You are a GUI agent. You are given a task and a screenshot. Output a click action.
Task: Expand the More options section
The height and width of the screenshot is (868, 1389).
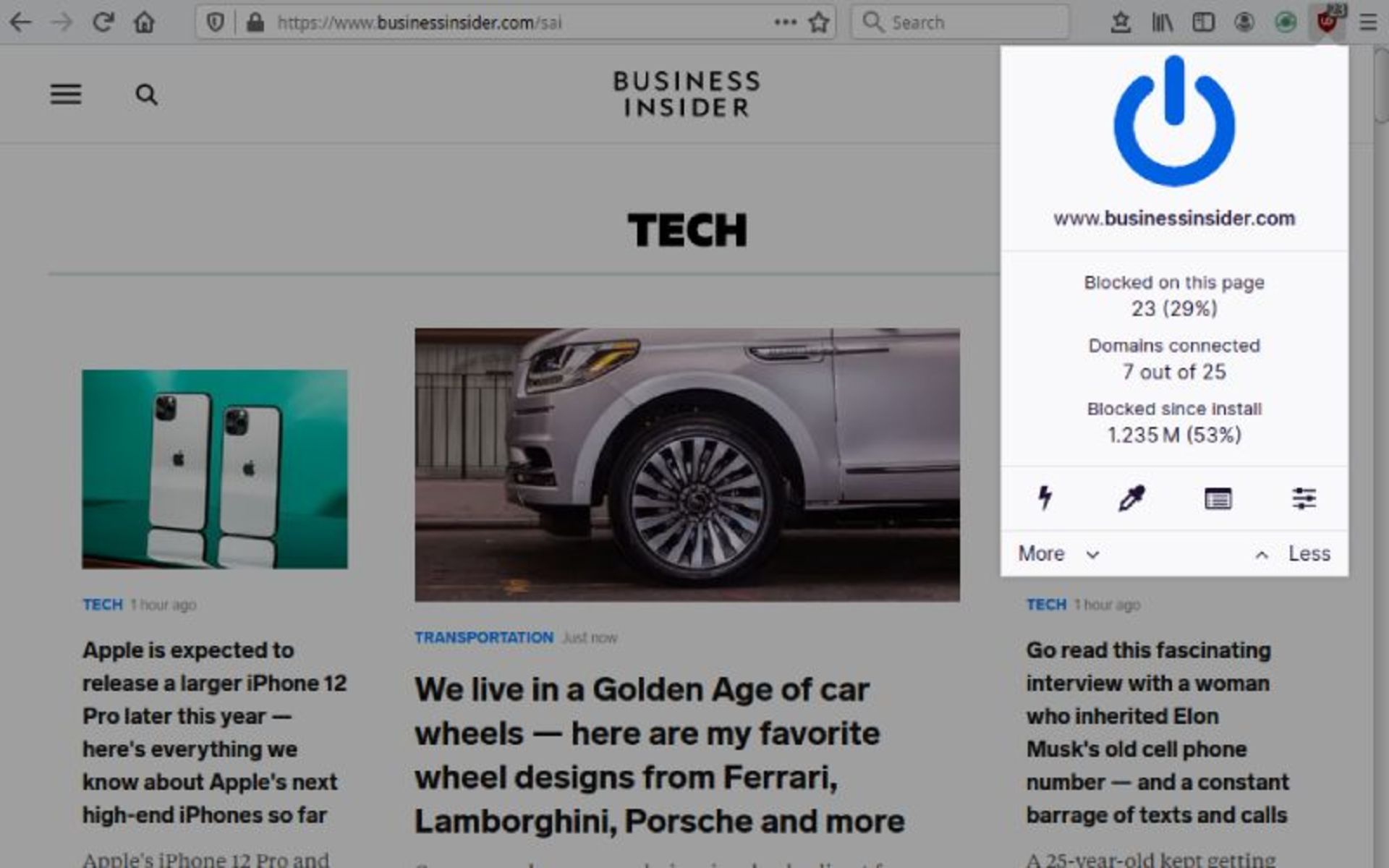pyautogui.click(x=1057, y=553)
